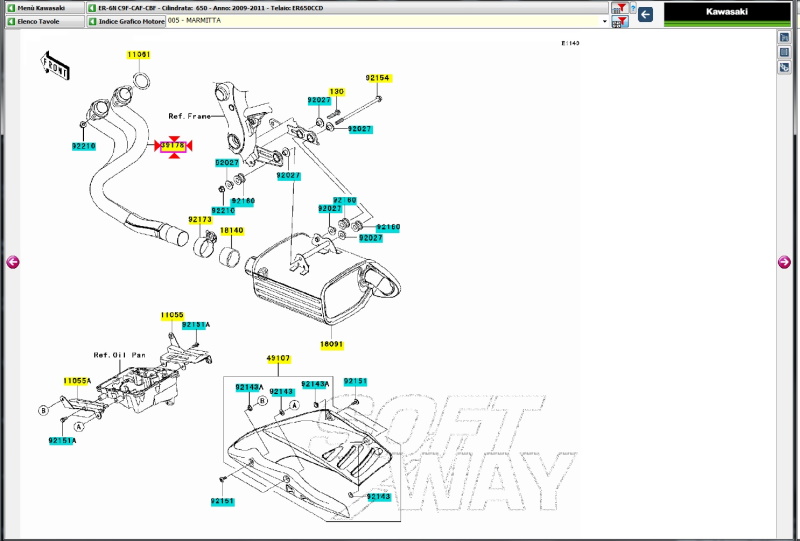The width and height of the screenshot is (800, 541).
Task: Go to next diagram with right magenta arrow
Action: coord(785,262)
